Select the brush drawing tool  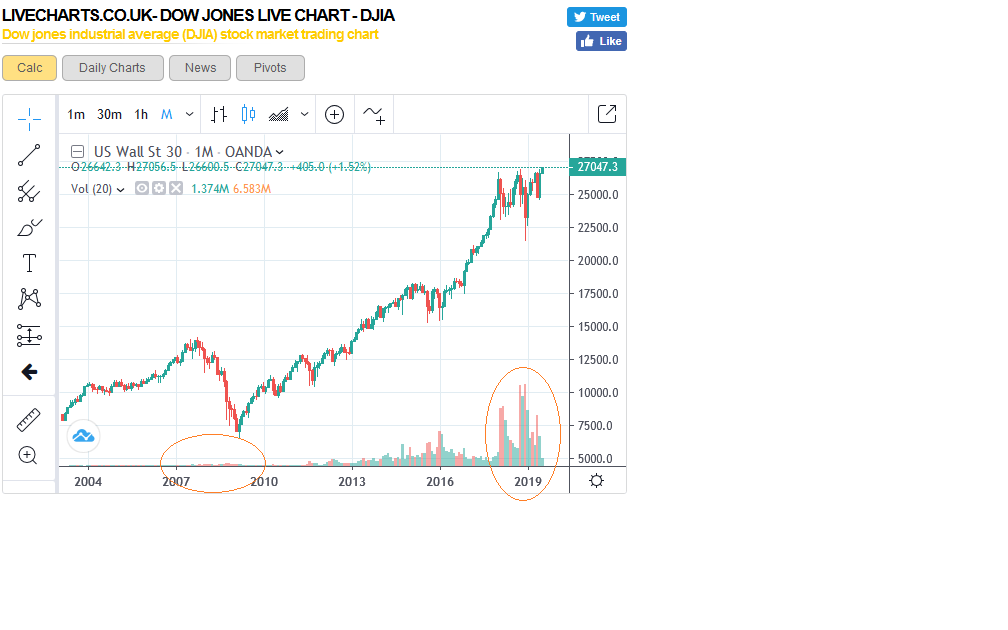pyautogui.click(x=29, y=228)
